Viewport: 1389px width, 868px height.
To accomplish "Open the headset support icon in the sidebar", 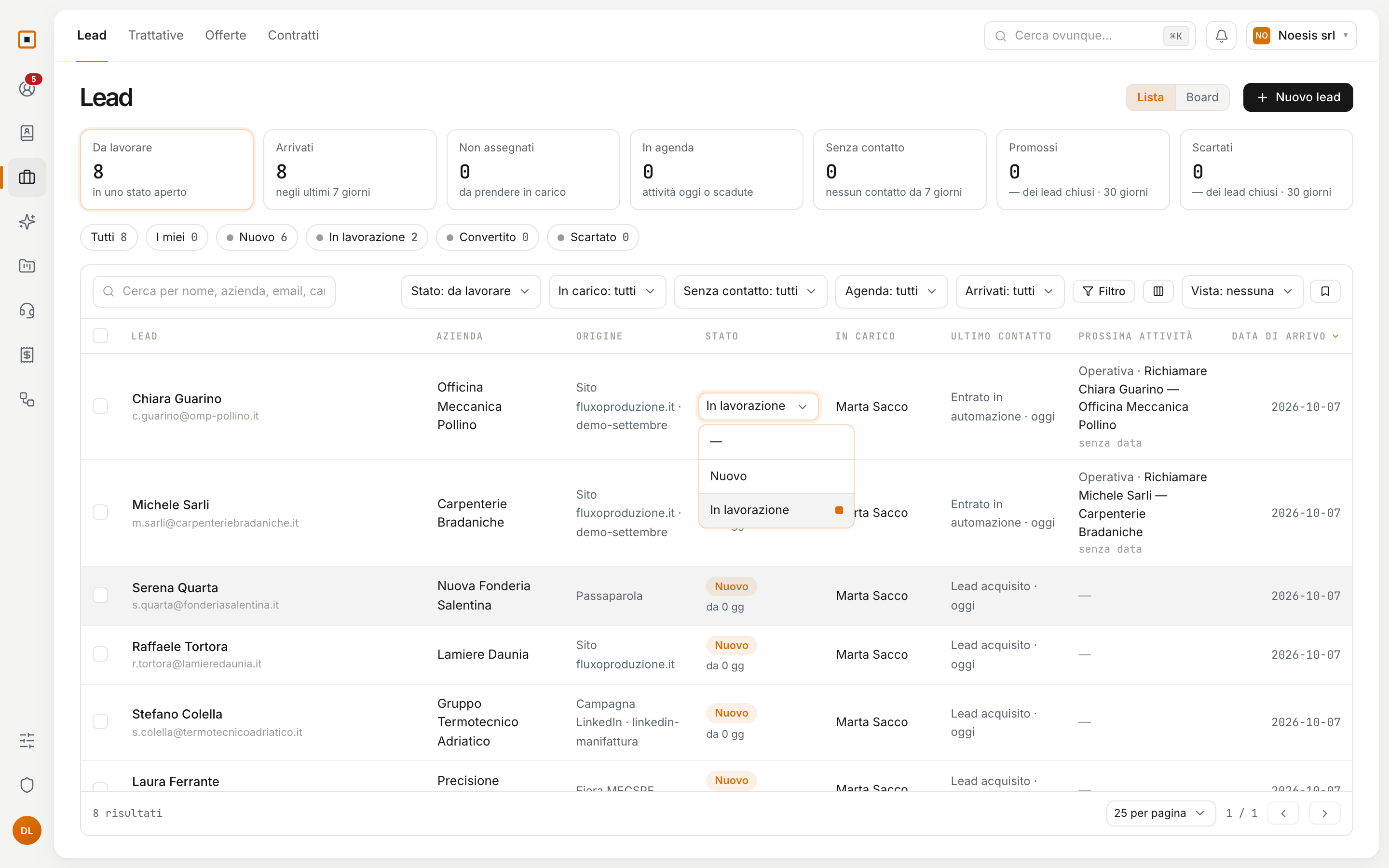I will (x=27, y=311).
